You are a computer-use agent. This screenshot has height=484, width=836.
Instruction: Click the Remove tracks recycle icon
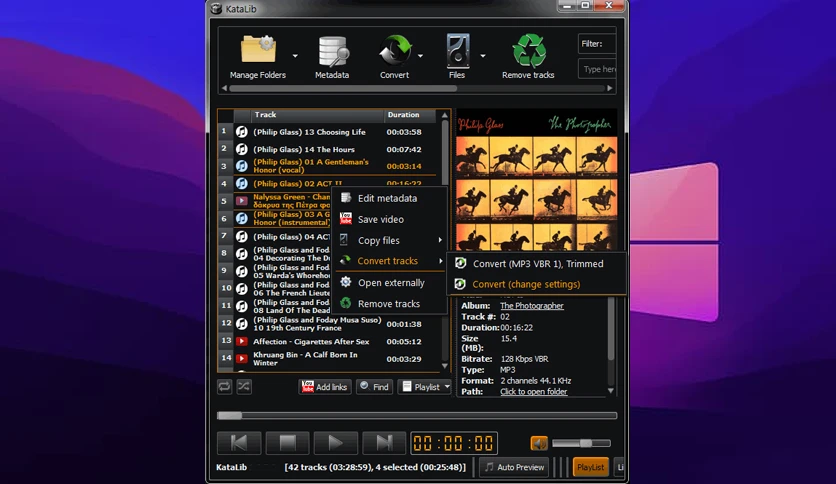[528, 57]
